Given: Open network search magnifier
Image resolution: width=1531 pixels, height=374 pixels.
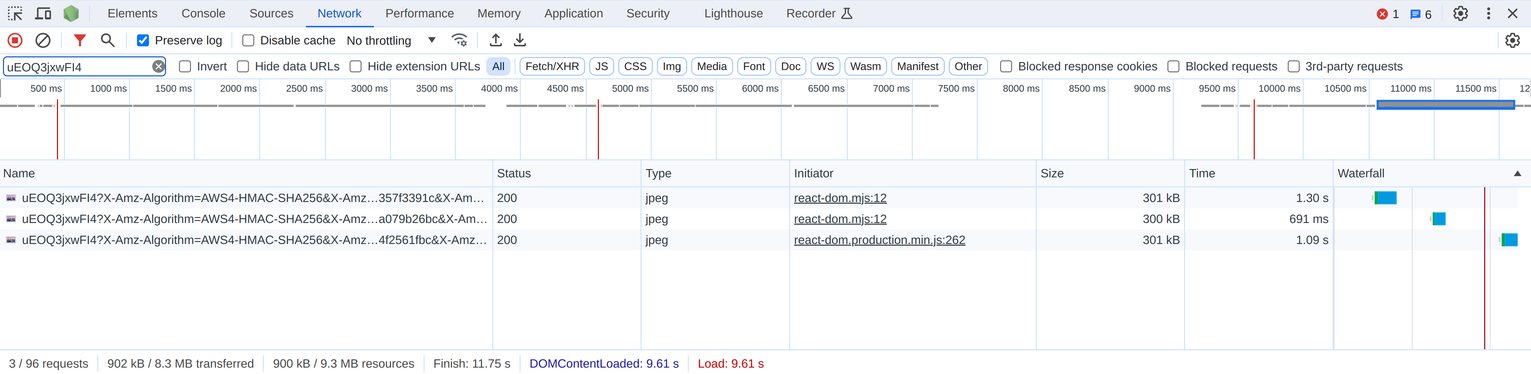Looking at the screenshot, I should coord(107,40).
